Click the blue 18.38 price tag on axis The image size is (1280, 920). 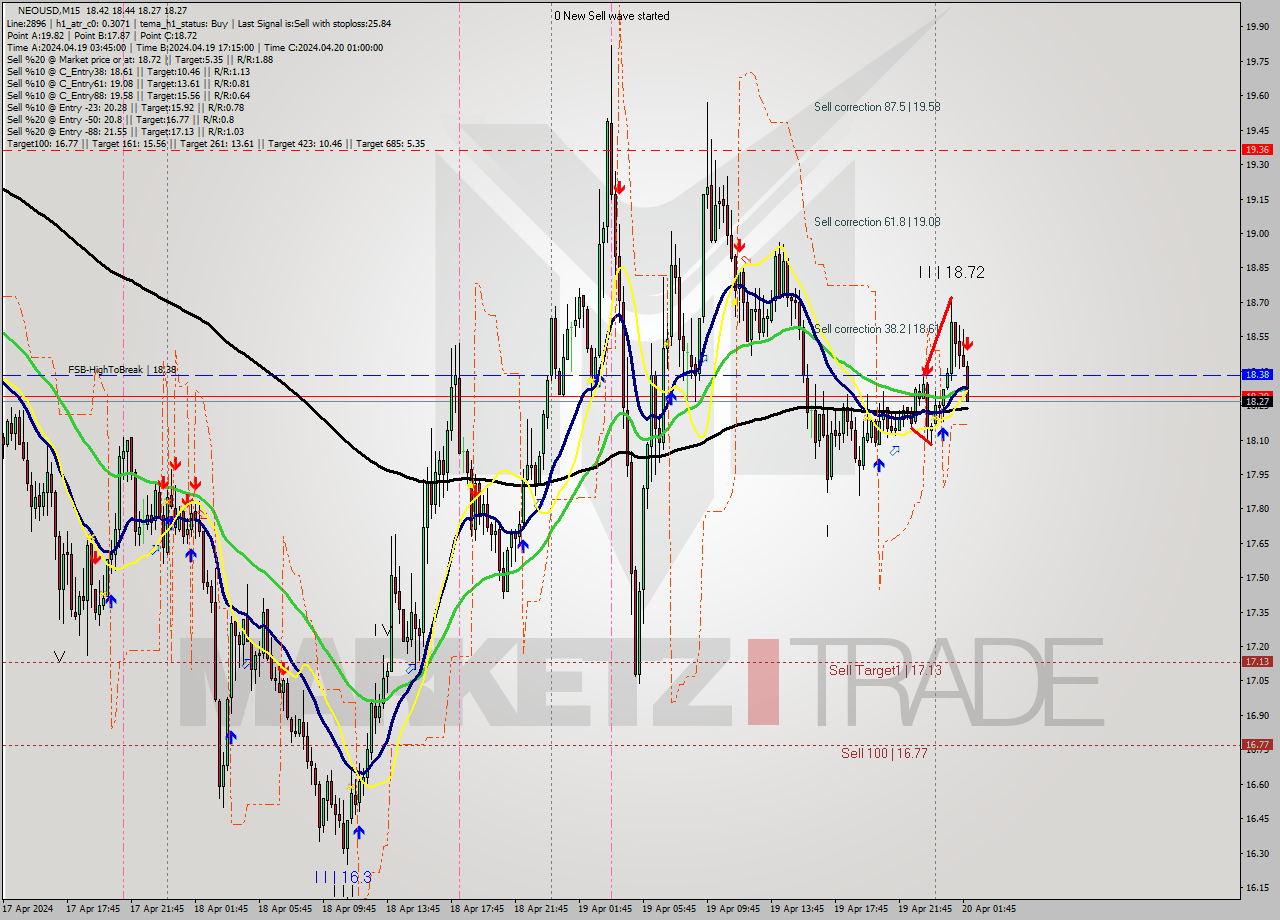[1257, 374]
